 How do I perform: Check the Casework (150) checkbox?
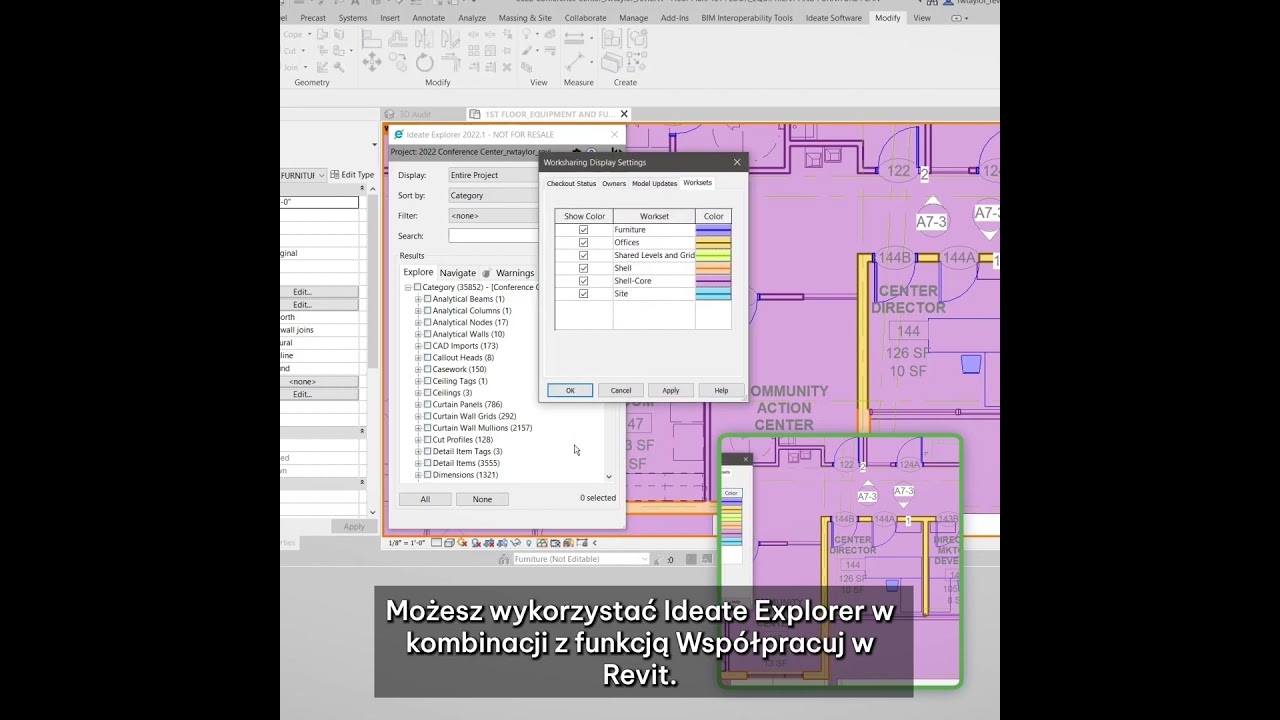click(428, 369)
